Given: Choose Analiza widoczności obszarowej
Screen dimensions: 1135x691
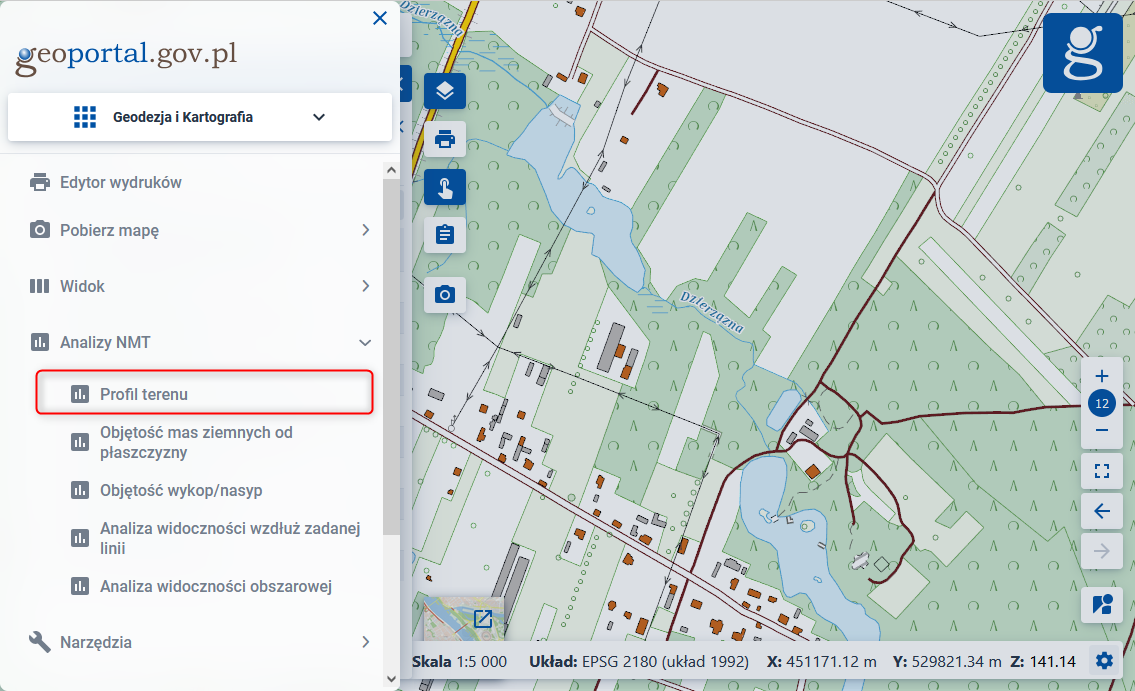Looking at the screenshot, I should click(215, 587).
